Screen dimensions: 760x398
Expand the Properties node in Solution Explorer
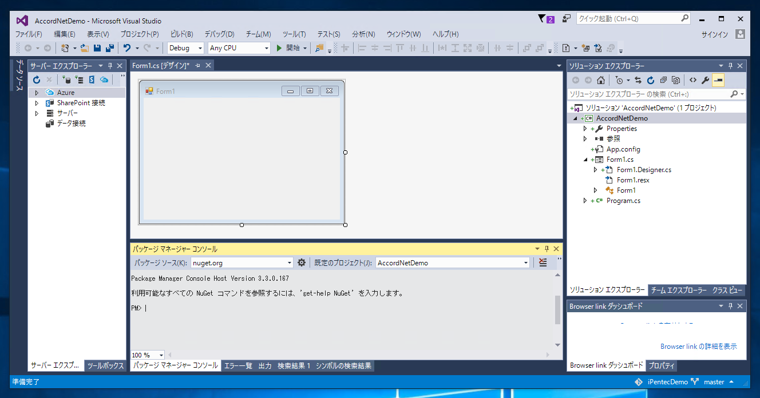point(585,128)
